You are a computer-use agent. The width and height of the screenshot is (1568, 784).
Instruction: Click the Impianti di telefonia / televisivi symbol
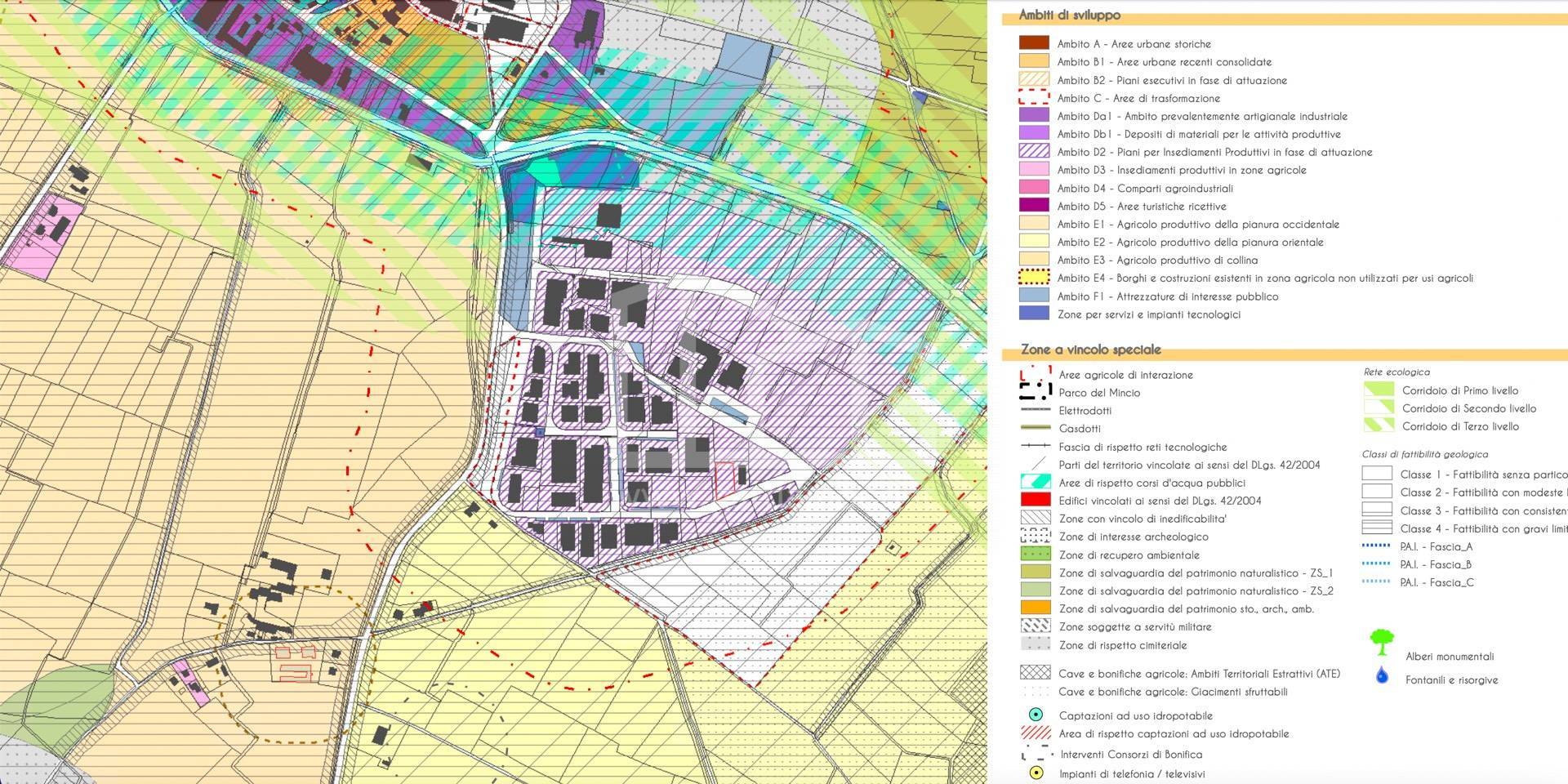tap(1035, 771)
